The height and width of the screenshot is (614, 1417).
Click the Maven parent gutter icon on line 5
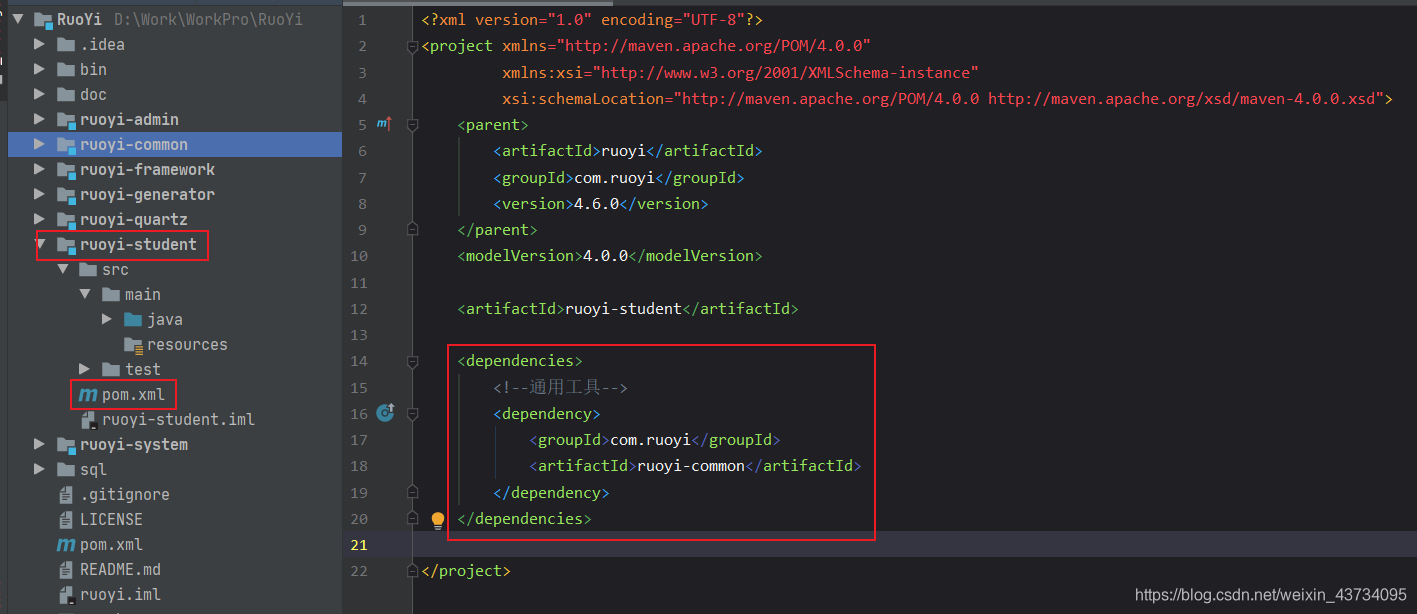384,124
